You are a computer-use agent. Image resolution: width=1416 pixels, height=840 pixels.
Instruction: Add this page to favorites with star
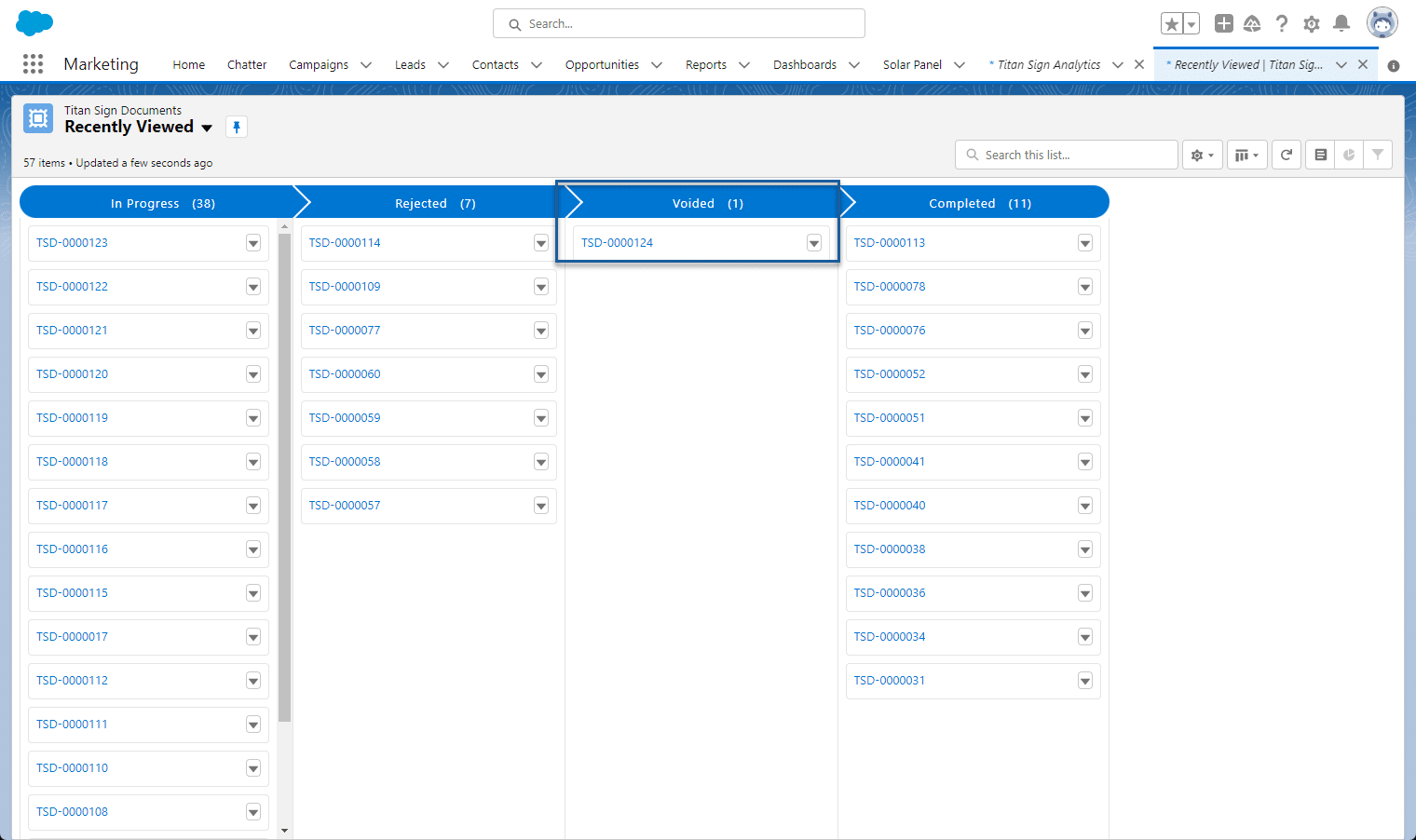pos(1172,24)
